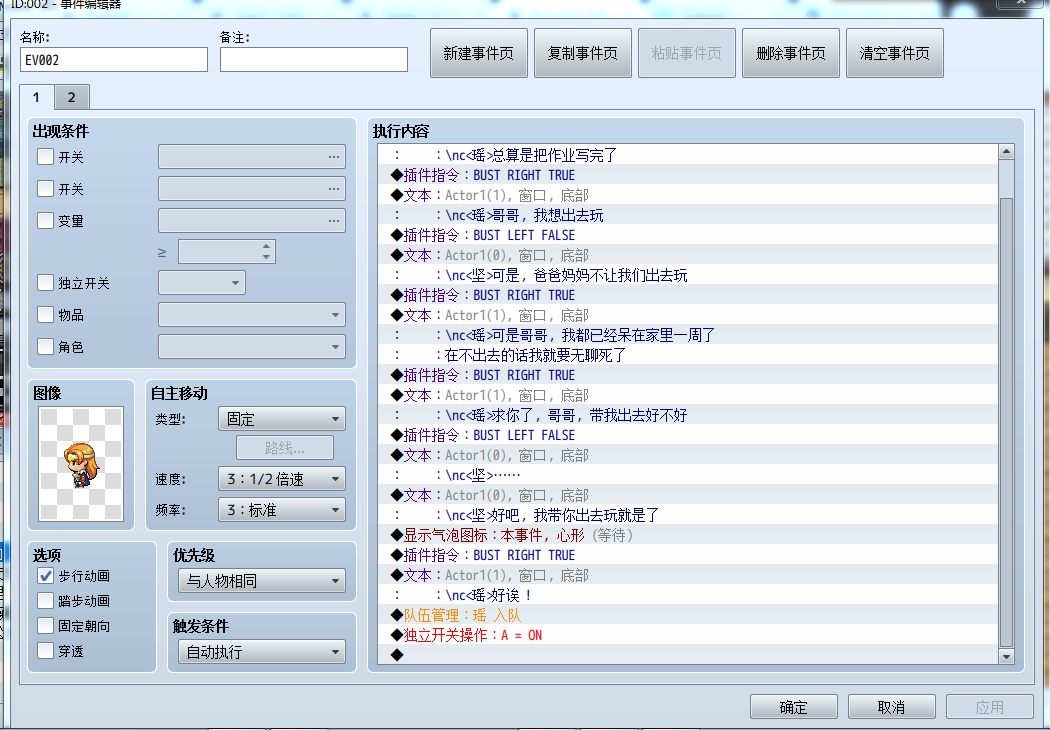Select text line 总算是把作业写完了
Screen dimensions: 1050x730
click(x=688, y=155)
